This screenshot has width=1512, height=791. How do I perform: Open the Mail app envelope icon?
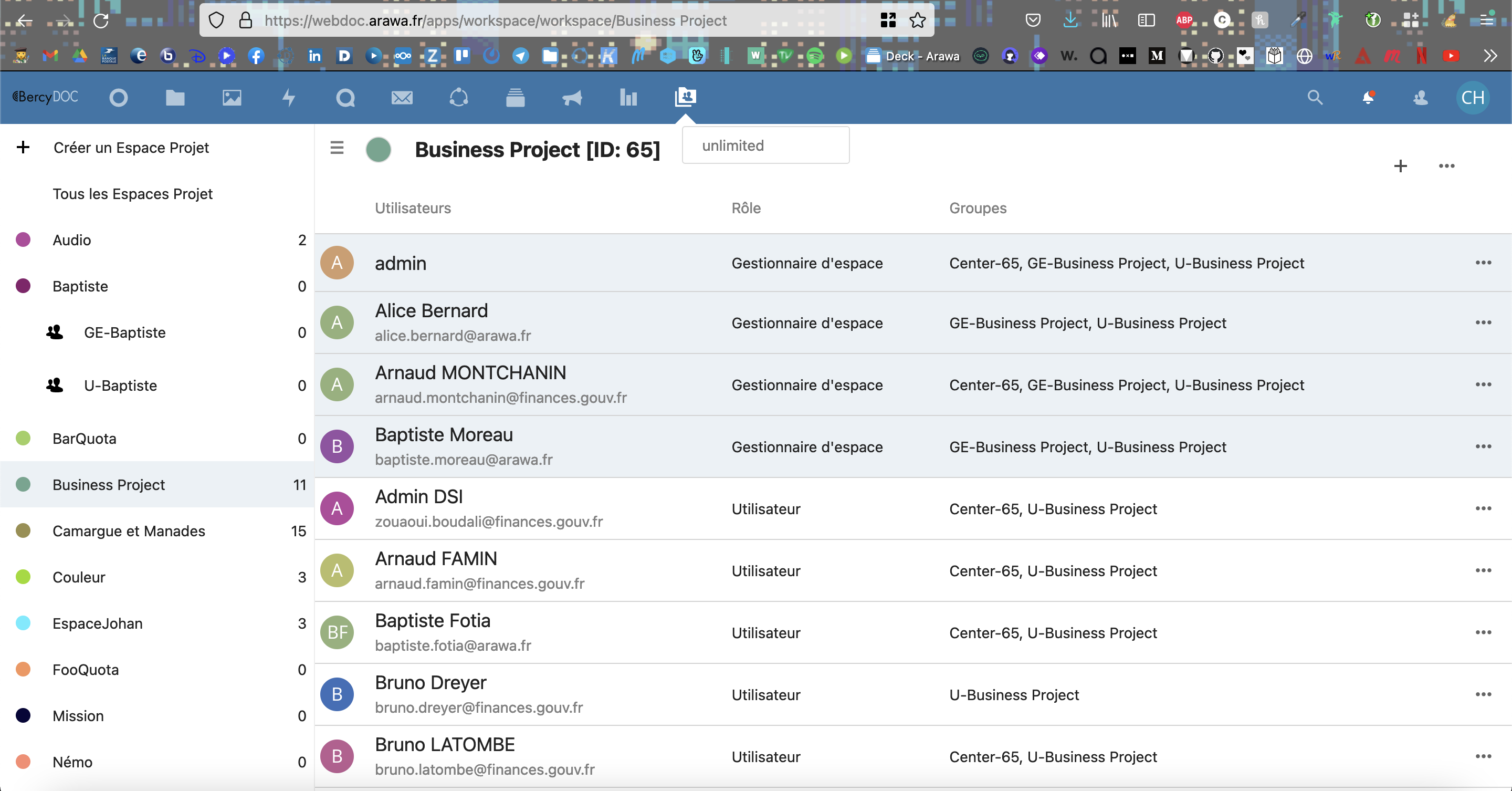tap(402, 97)
